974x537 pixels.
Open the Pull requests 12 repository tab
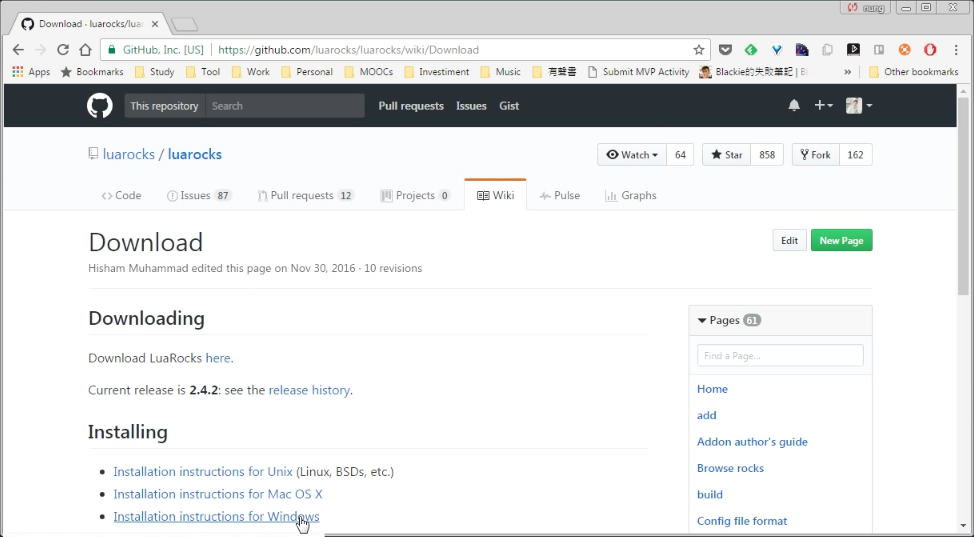pyautogui.click(x=306, y=195)
